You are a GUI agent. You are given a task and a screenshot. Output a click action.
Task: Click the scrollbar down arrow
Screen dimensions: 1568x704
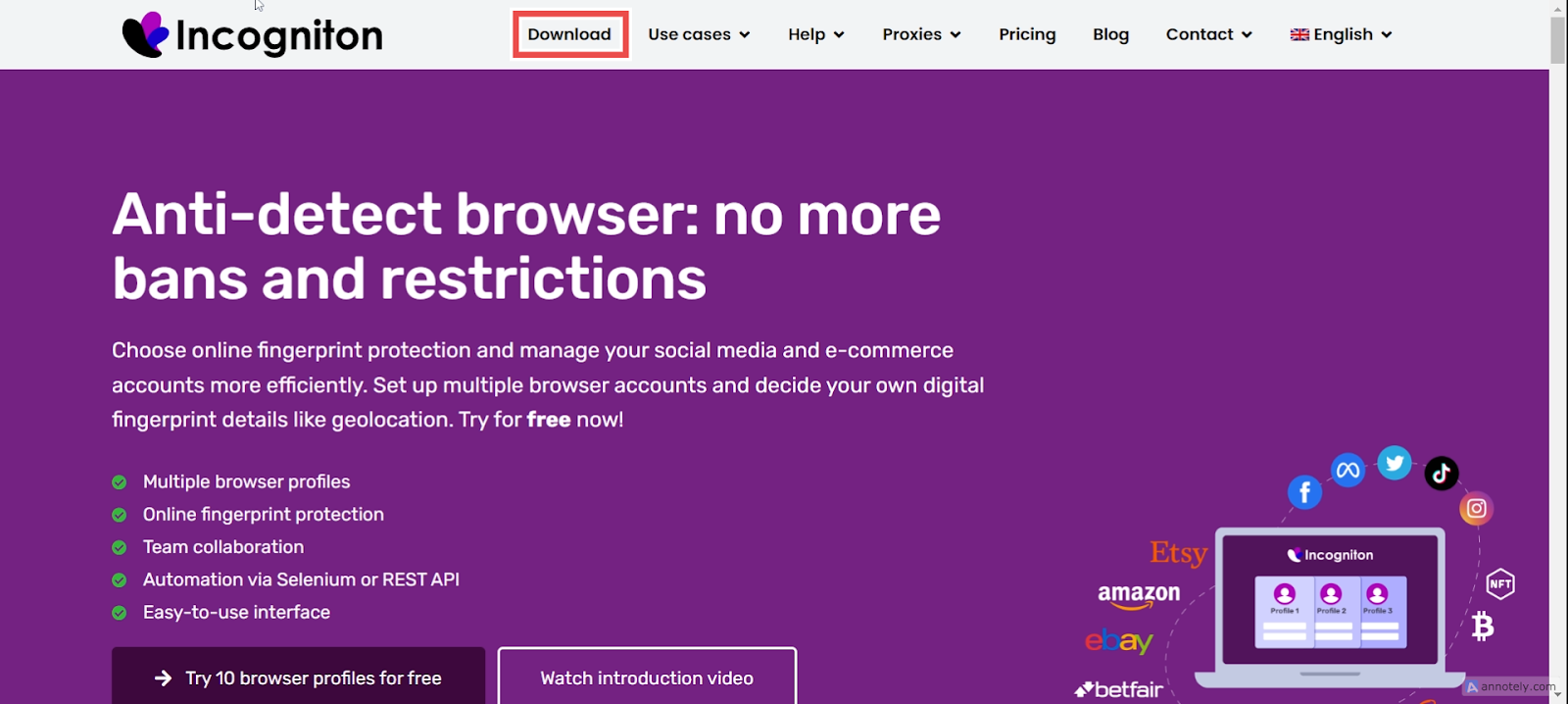pyautogui.click(x=1558, y=695)
